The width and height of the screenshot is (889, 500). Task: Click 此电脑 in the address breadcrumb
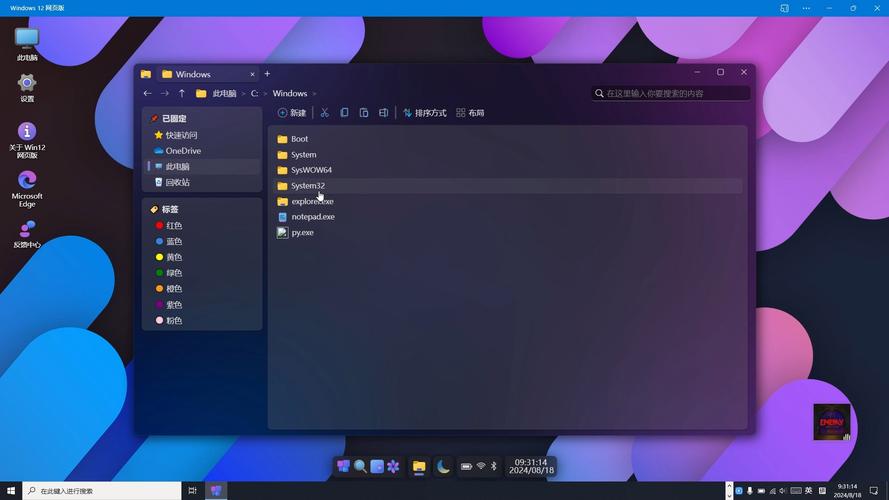(x=224, y=94)
